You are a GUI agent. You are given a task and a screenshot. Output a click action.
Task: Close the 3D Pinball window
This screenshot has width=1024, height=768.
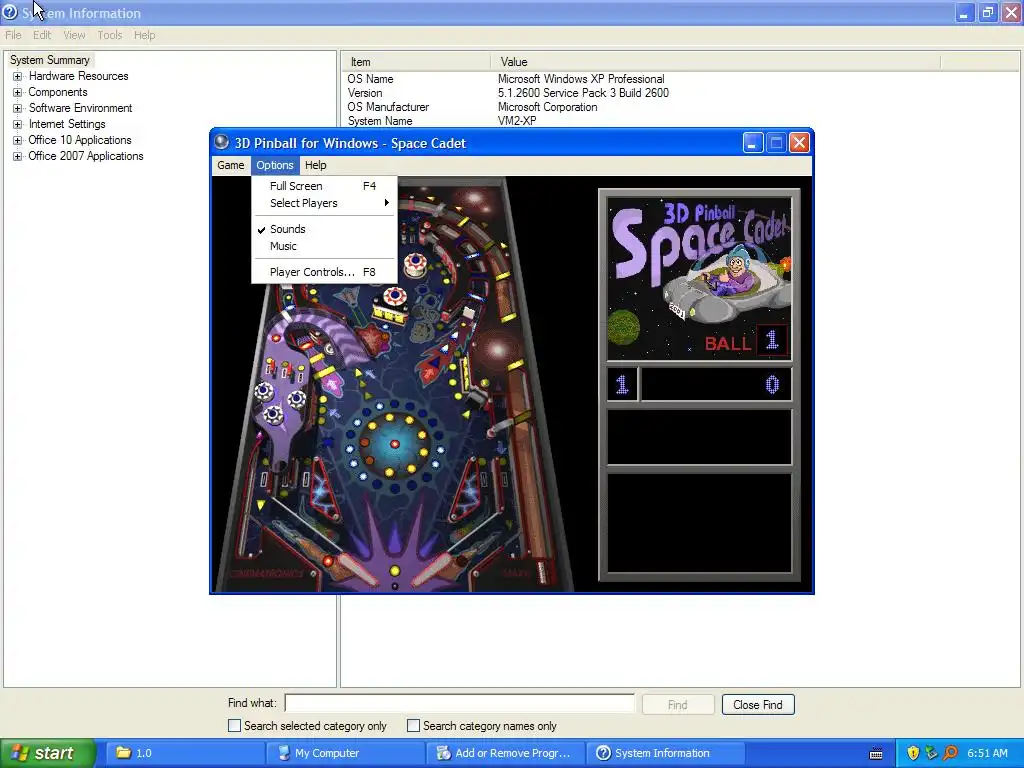(x=799, y=142)
